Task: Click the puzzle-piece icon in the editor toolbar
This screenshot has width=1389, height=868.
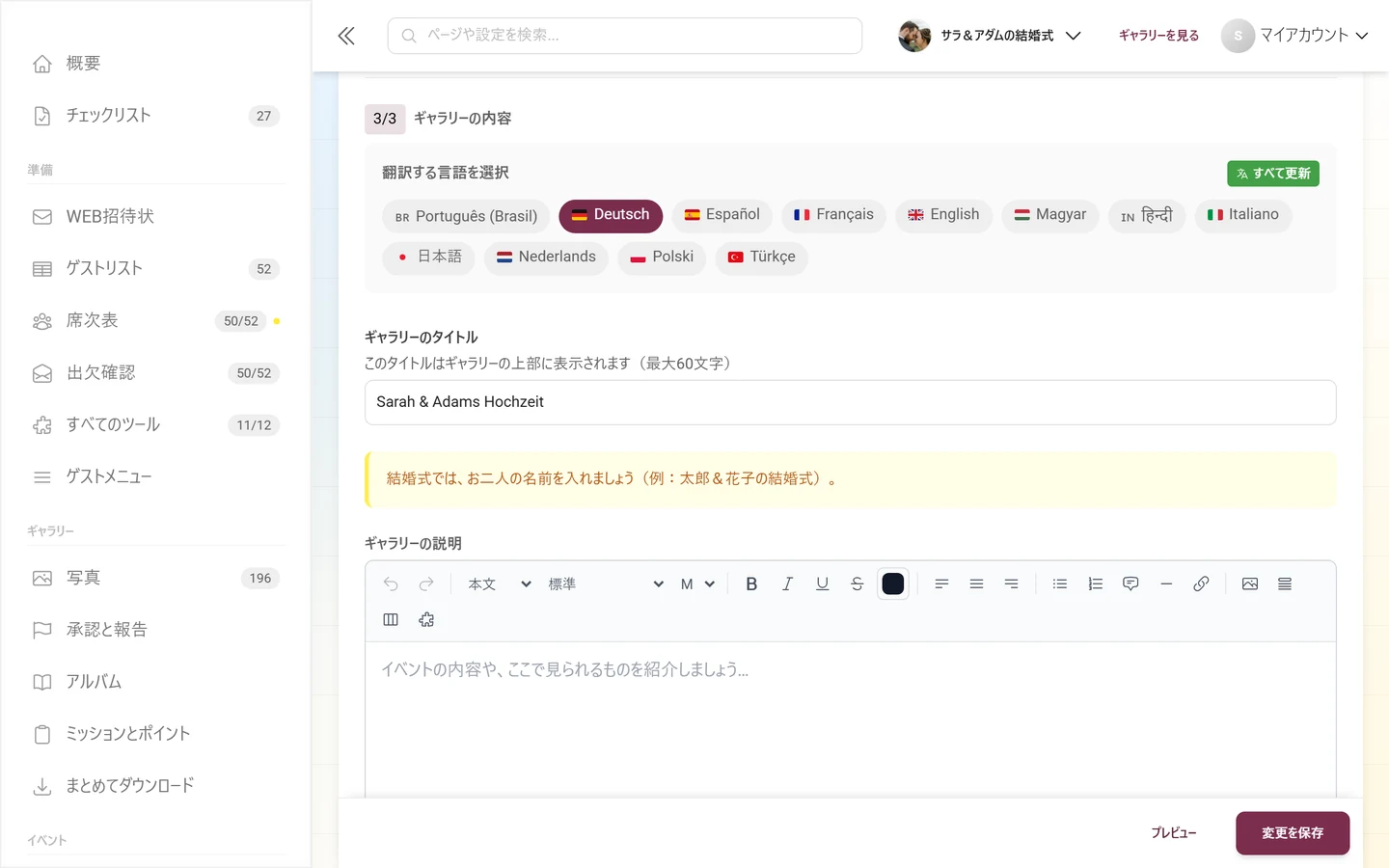Action: tap(426, 619)
